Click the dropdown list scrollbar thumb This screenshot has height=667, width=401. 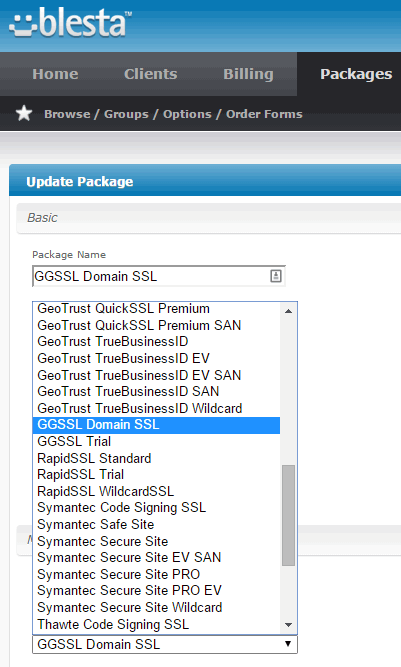click(288, 515)
